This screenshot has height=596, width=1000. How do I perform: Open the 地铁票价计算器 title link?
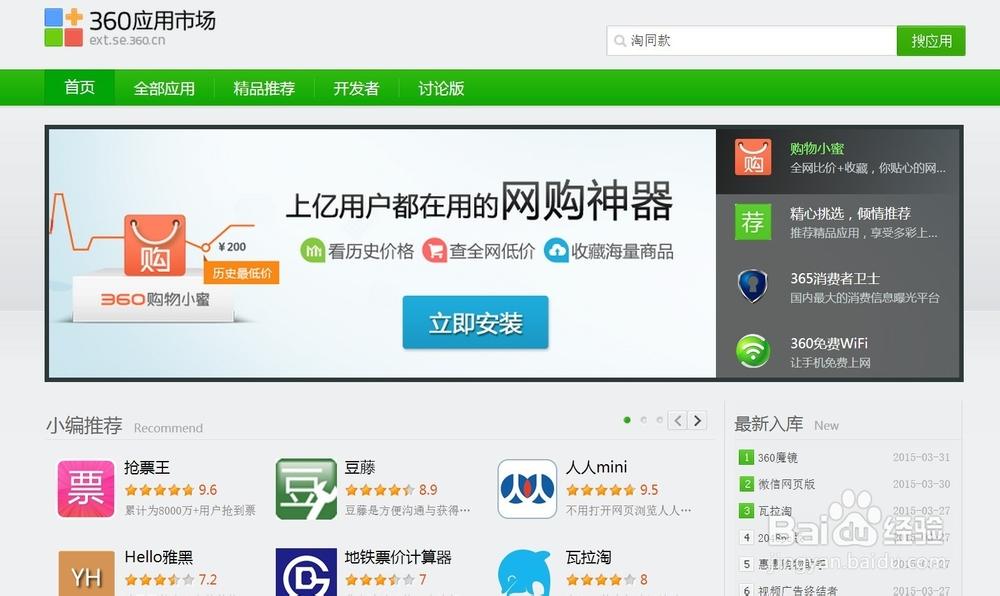[398, 557]
